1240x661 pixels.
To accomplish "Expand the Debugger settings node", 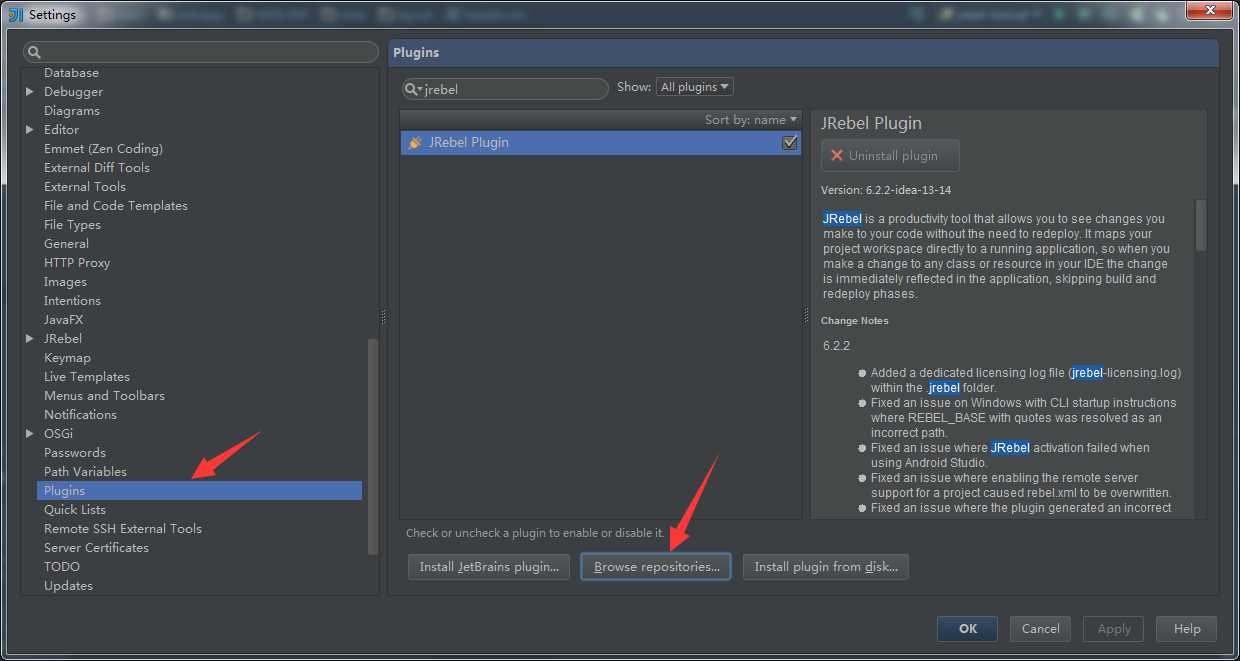I will pyautogui.click(x=30, y=92).
